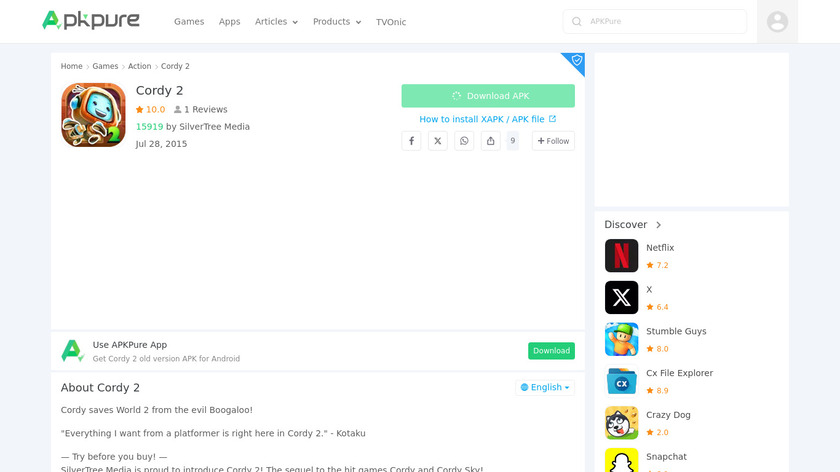Viewport: 840px width, 472px height.
Task: Go to Games in top navigation
Action: (189, 22)
